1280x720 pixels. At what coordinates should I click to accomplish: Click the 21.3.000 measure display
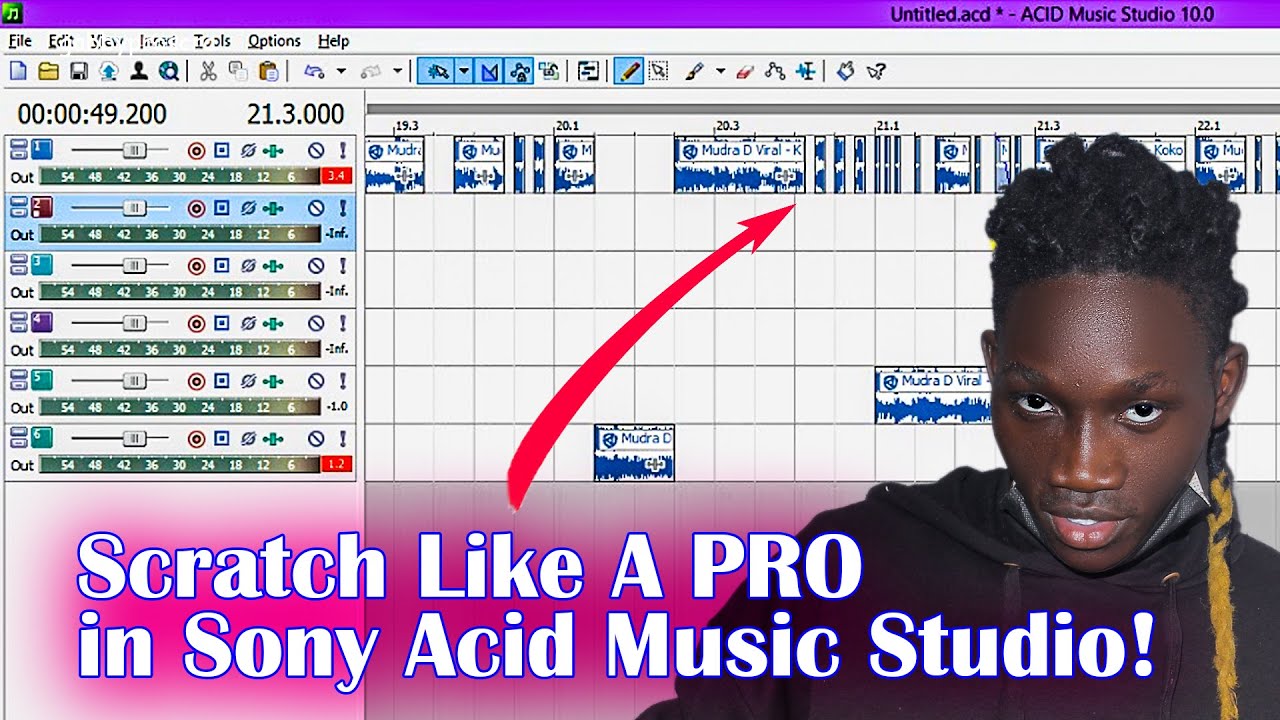point(296,114)
